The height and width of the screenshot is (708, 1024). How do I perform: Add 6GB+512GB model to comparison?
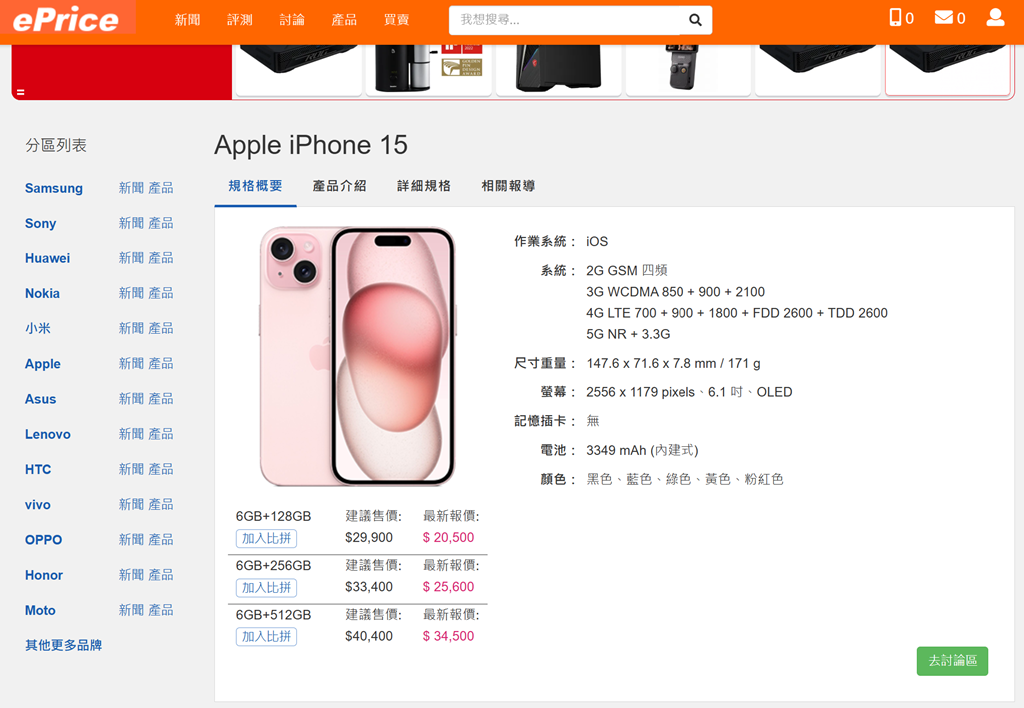[x=266, y=637]
